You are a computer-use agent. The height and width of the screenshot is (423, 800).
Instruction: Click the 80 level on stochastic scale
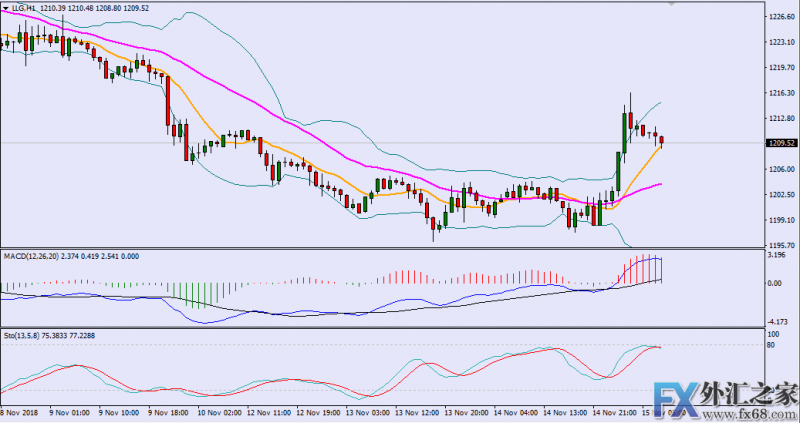pyautogui.click(x=773, y=346)
